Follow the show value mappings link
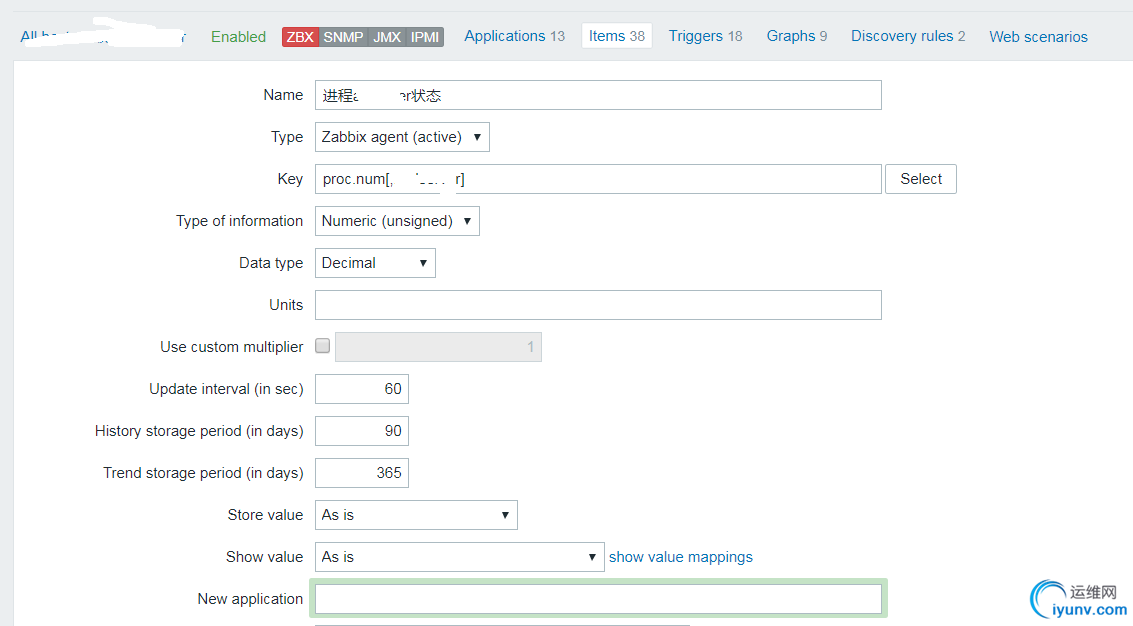Image resolution: width=1133 pixels, height=626 pixels. pyautogui.click(x=680, y=557)
